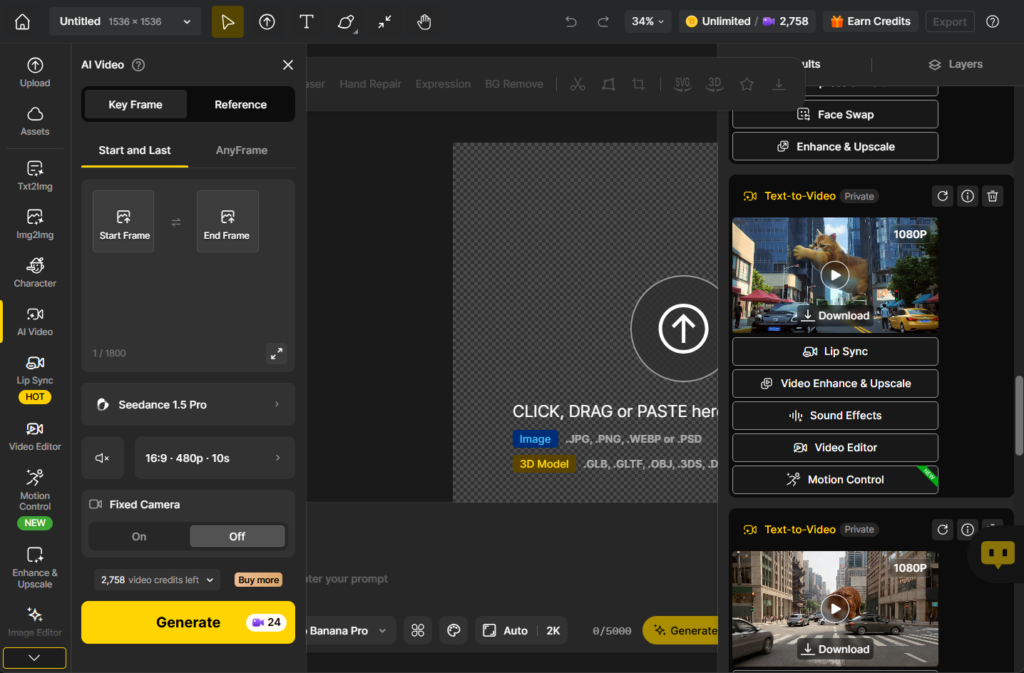This screenshot has height=673, width=1024.
Task: Click the yellow Generate button
Action: point(188,622)
